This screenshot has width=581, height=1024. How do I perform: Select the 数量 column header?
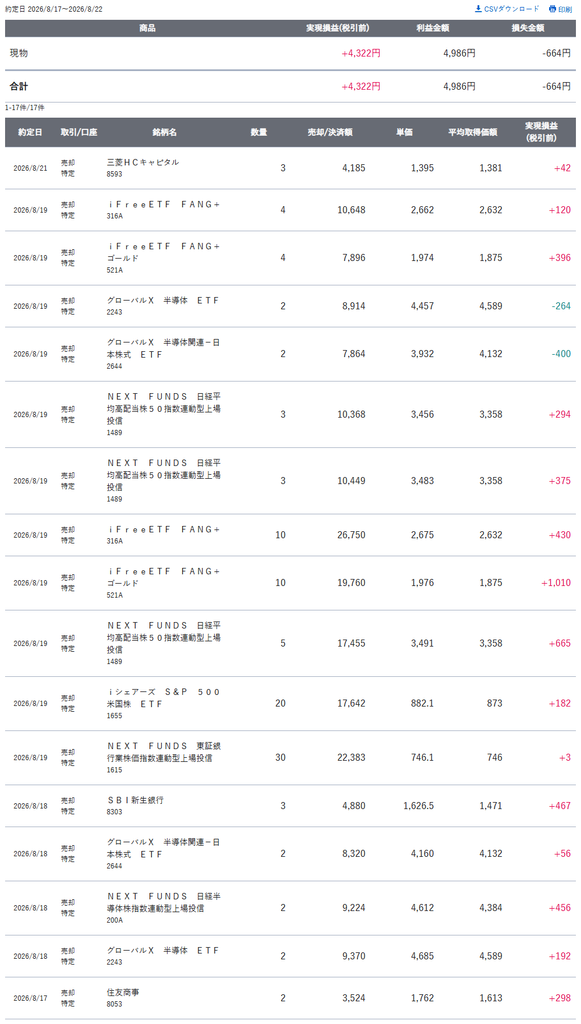(259, 132)
